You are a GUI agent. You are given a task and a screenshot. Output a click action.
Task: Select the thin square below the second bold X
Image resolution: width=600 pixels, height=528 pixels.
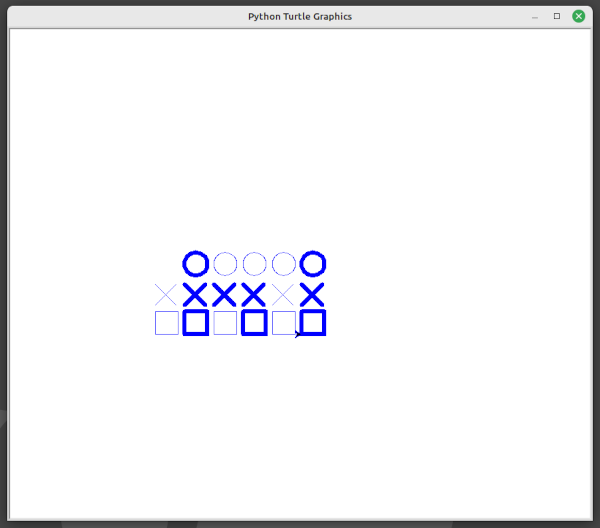click(x=225, y=323)
